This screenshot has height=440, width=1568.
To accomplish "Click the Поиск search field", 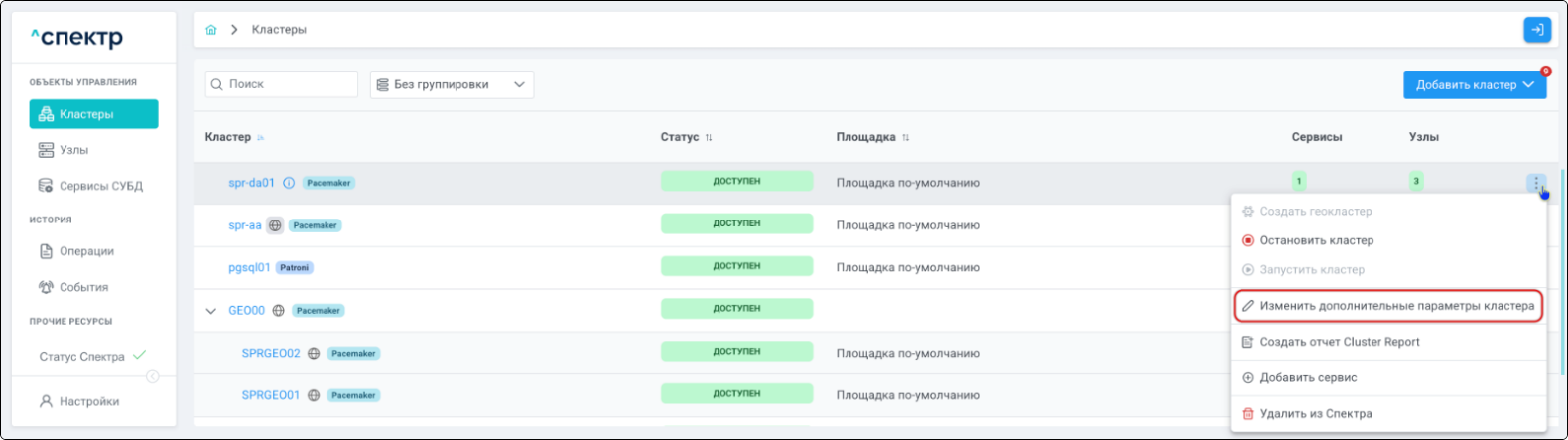I will click(281, 85).
